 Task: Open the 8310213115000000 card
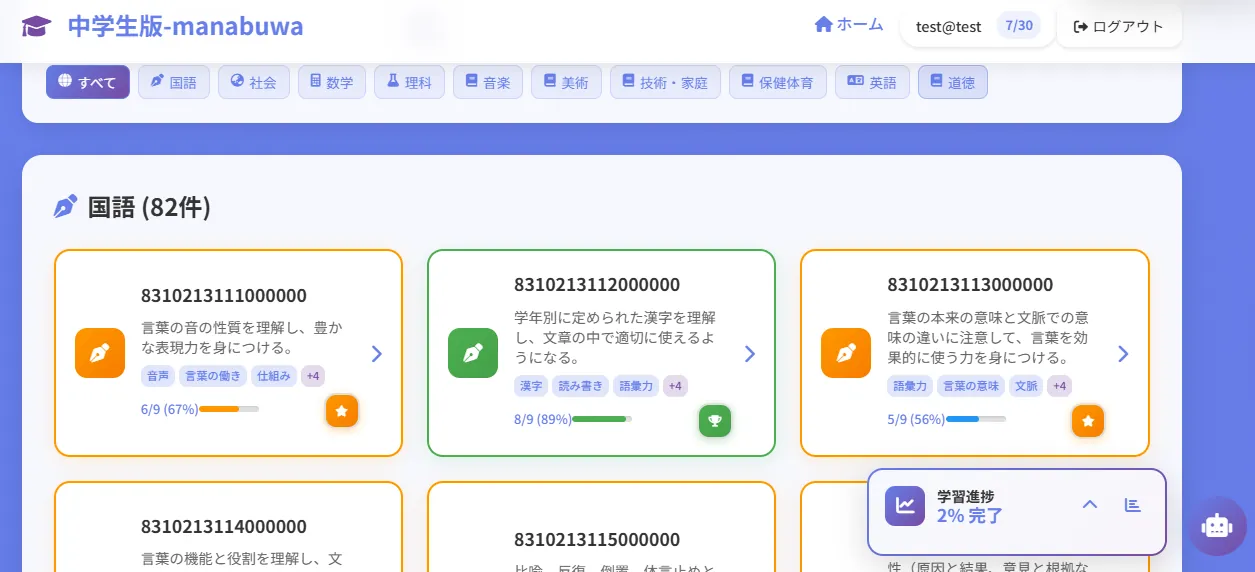pyautogui.click(x=601, y=527)
